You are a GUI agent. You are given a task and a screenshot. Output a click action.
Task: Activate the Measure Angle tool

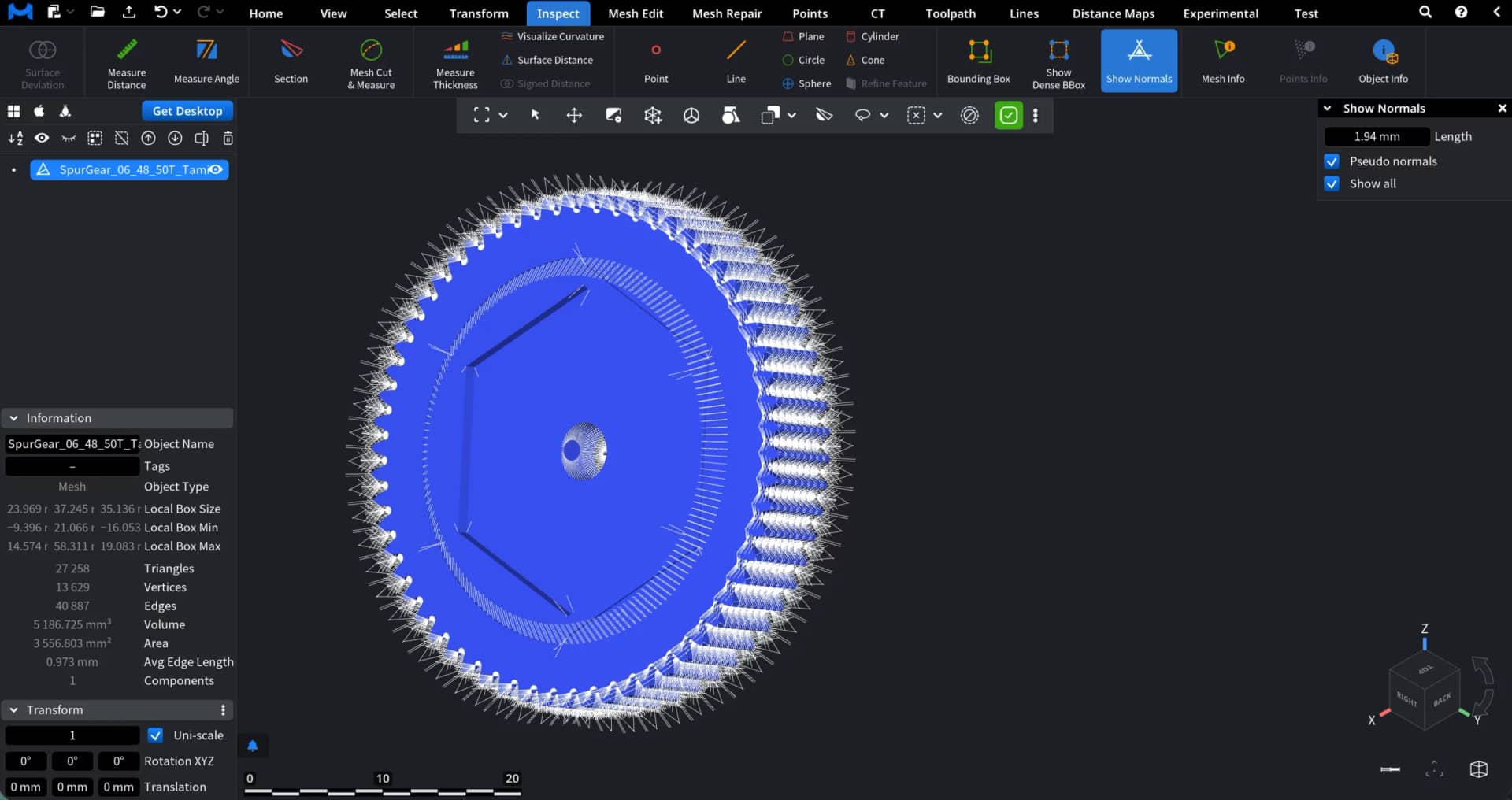(x=206, y=61)
